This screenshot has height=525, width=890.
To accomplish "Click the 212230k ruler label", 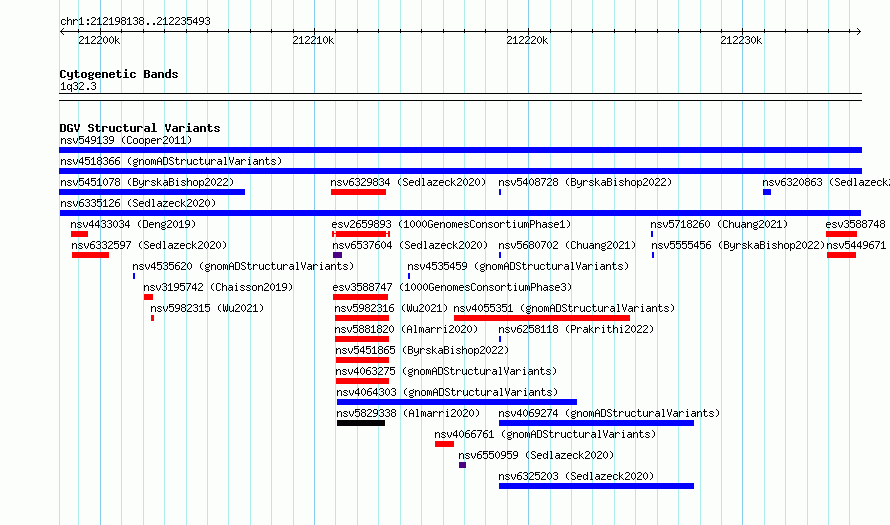I will [x=741, y=40].
